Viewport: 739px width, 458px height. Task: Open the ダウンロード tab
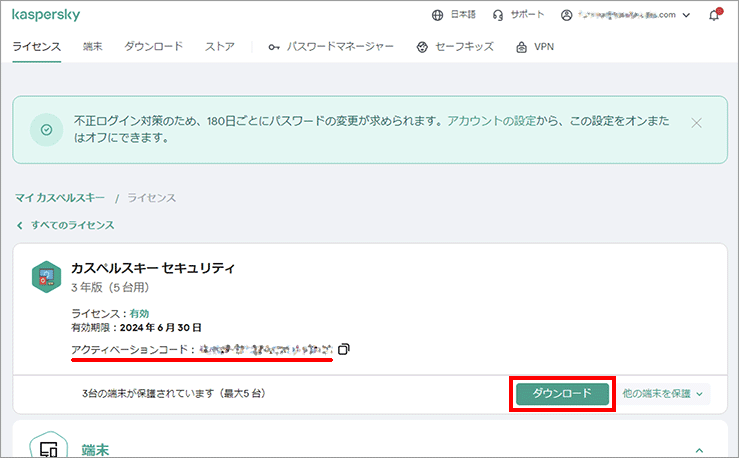pos(154,47)
